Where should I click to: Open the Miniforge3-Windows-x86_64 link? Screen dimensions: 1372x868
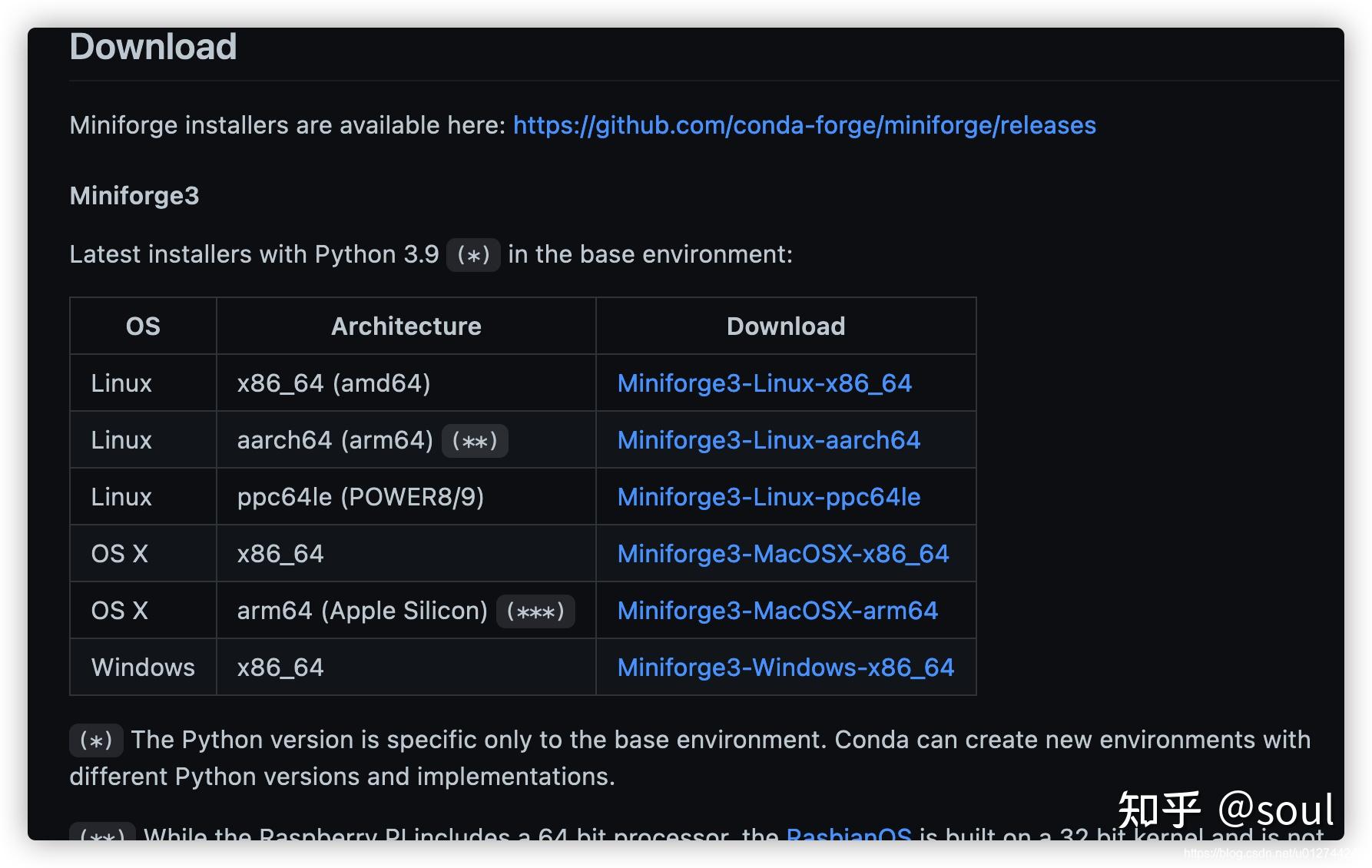point(785,668)
